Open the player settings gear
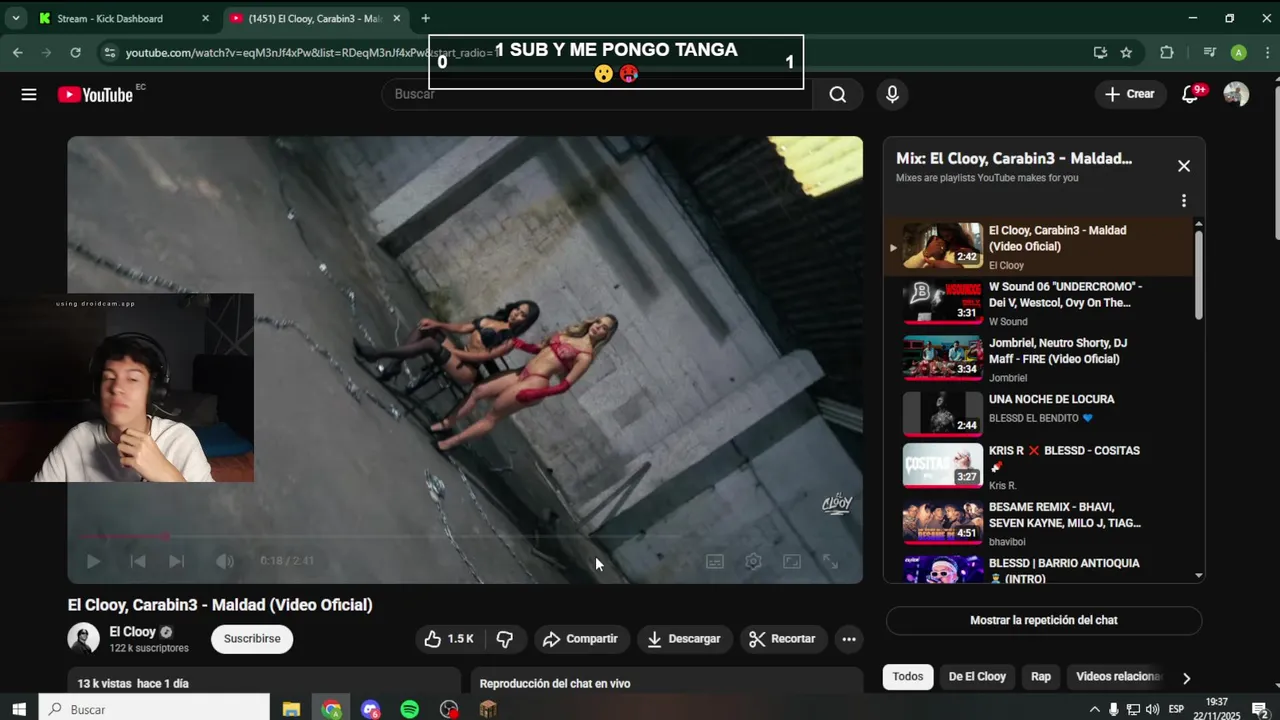The height and width of the screenshot is (720, 1280). click(x=753, y=562)
